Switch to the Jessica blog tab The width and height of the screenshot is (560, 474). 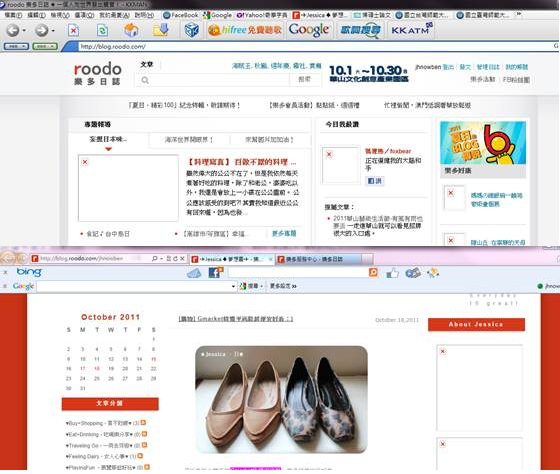pos(232,259)
